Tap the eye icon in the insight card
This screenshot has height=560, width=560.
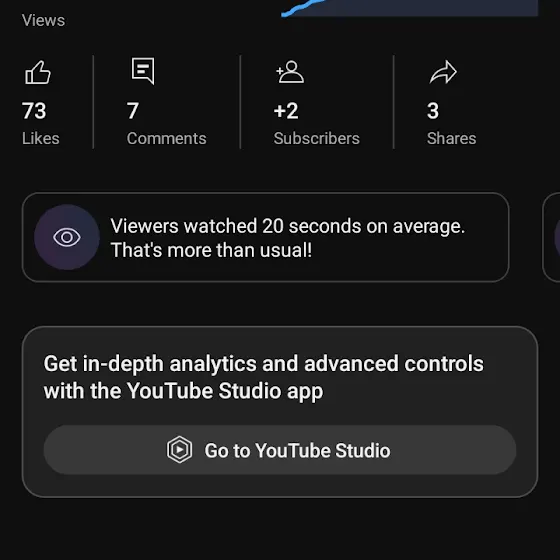pos(67,237)
